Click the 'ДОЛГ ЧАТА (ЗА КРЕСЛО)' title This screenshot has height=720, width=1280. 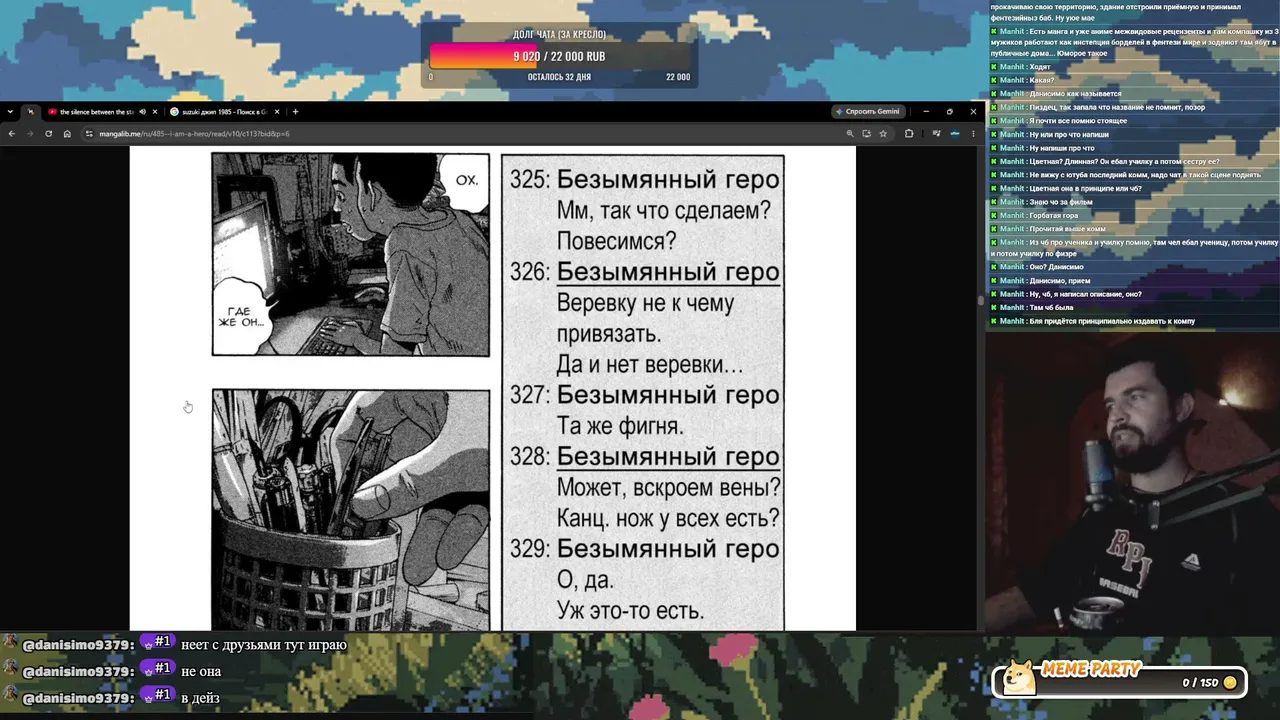click(559, 35)
